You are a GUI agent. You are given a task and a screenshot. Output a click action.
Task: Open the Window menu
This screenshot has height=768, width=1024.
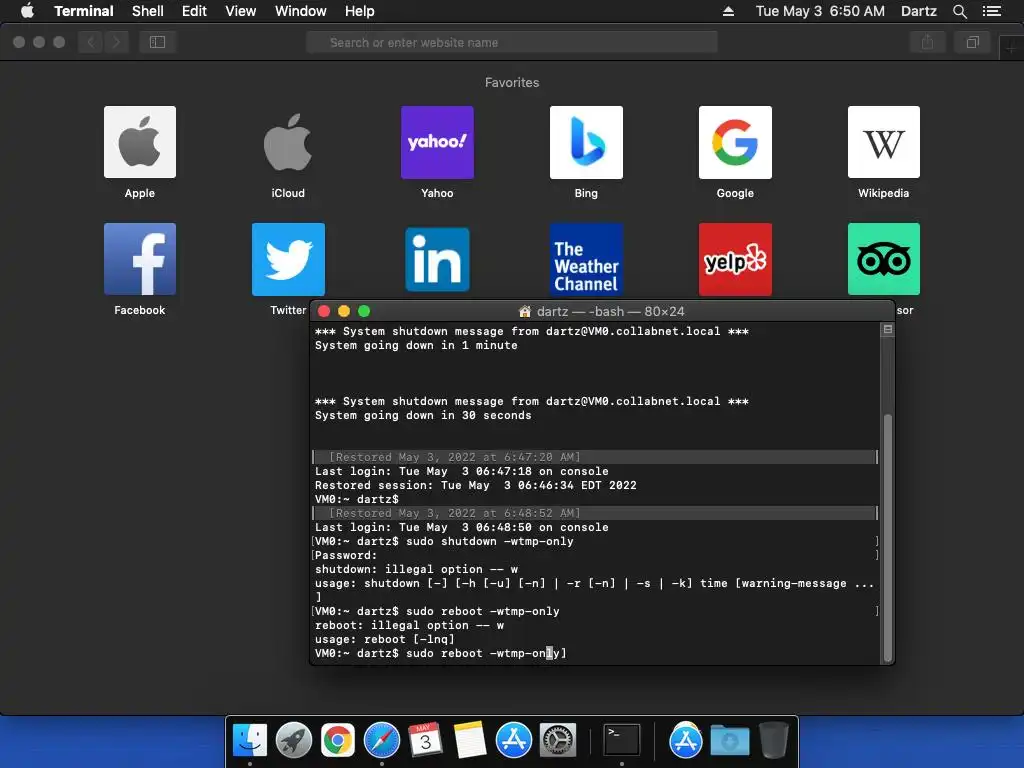coord(300,11)
